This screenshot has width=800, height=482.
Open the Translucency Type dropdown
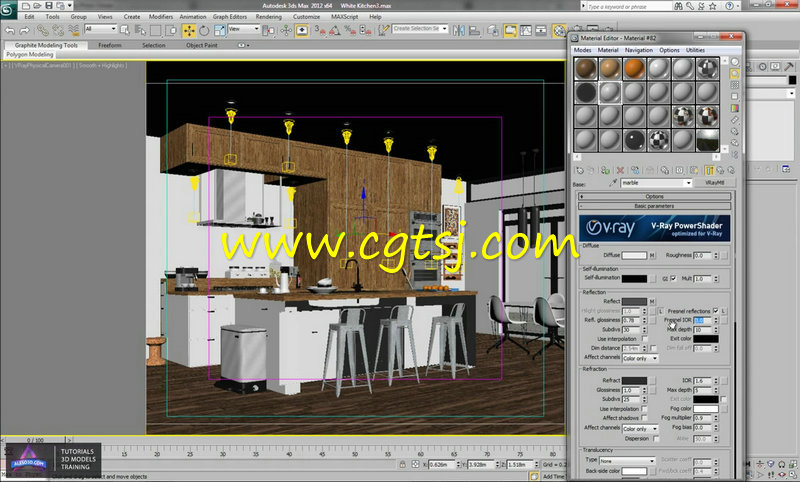coord(627,461)
